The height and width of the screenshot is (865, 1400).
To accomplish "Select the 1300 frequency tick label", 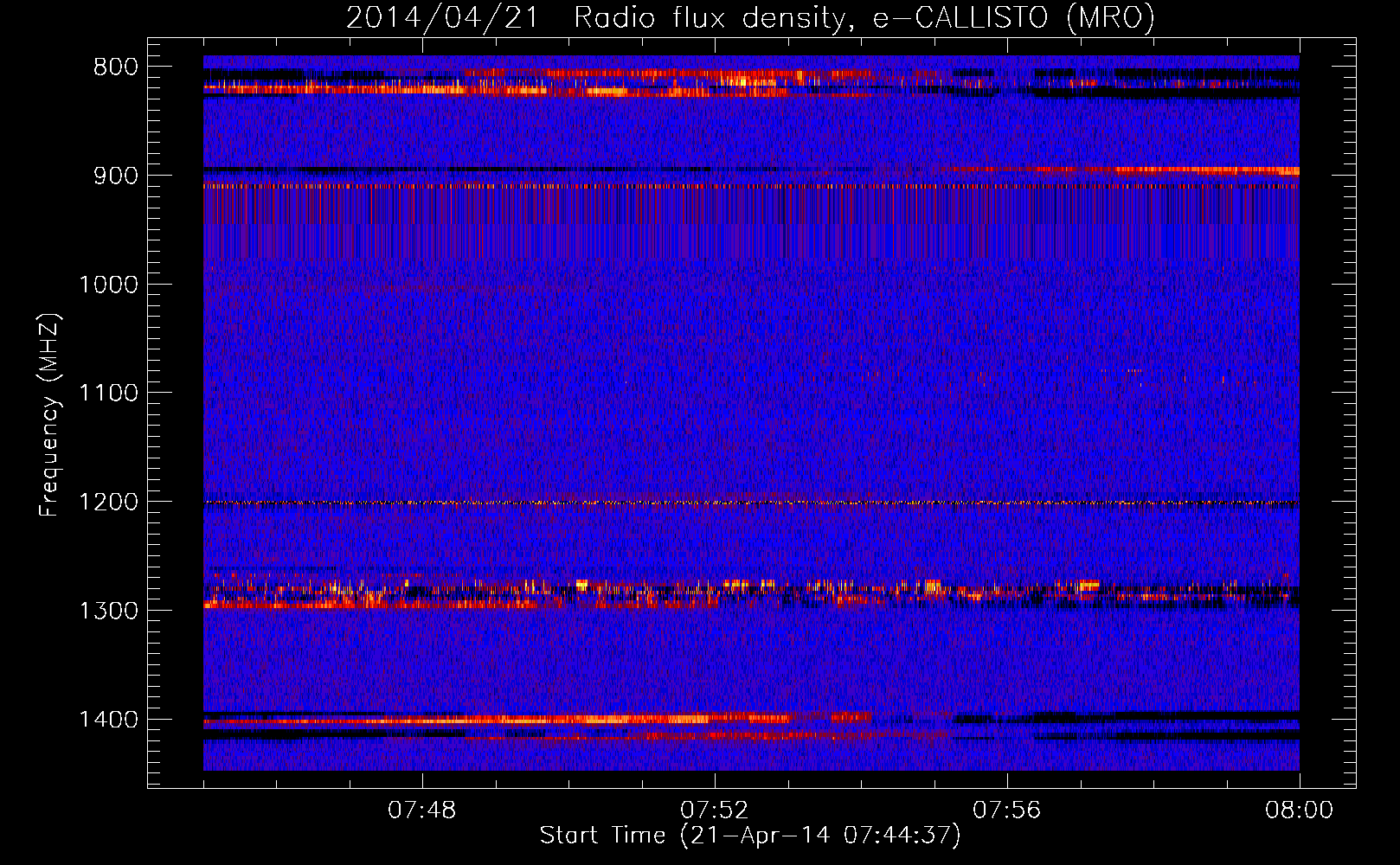I will (x=108, y=611).
